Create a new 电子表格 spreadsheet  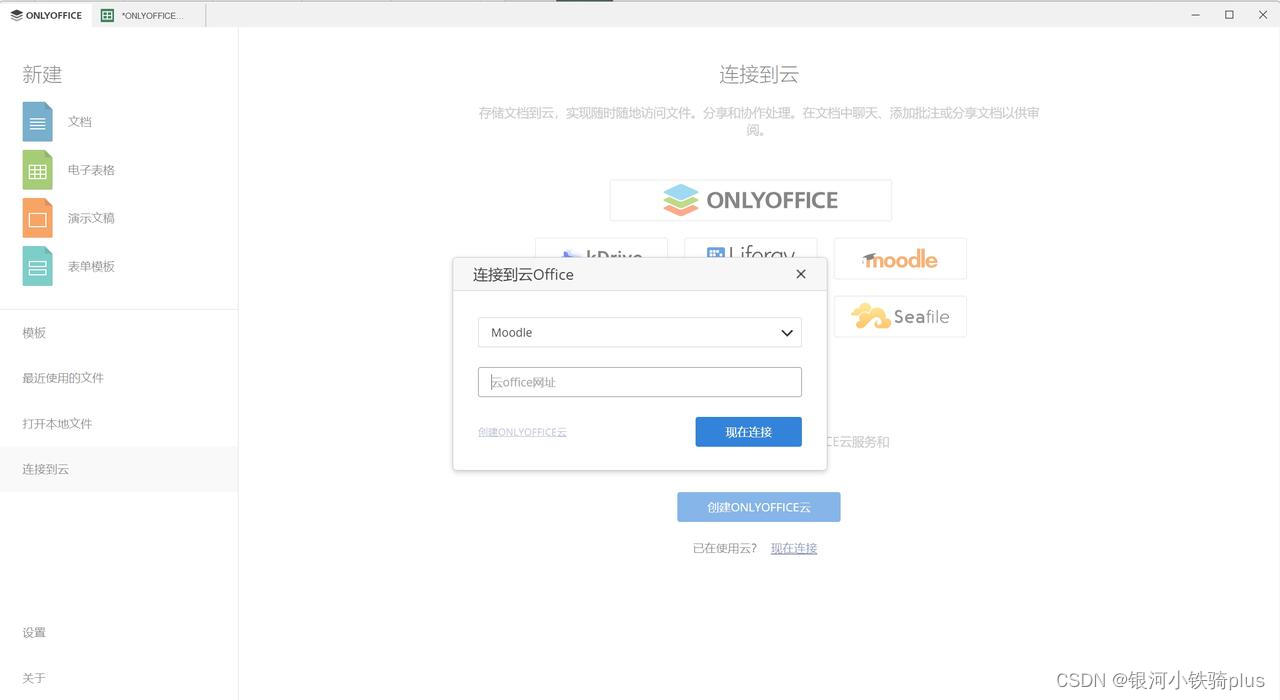(91, 170)
